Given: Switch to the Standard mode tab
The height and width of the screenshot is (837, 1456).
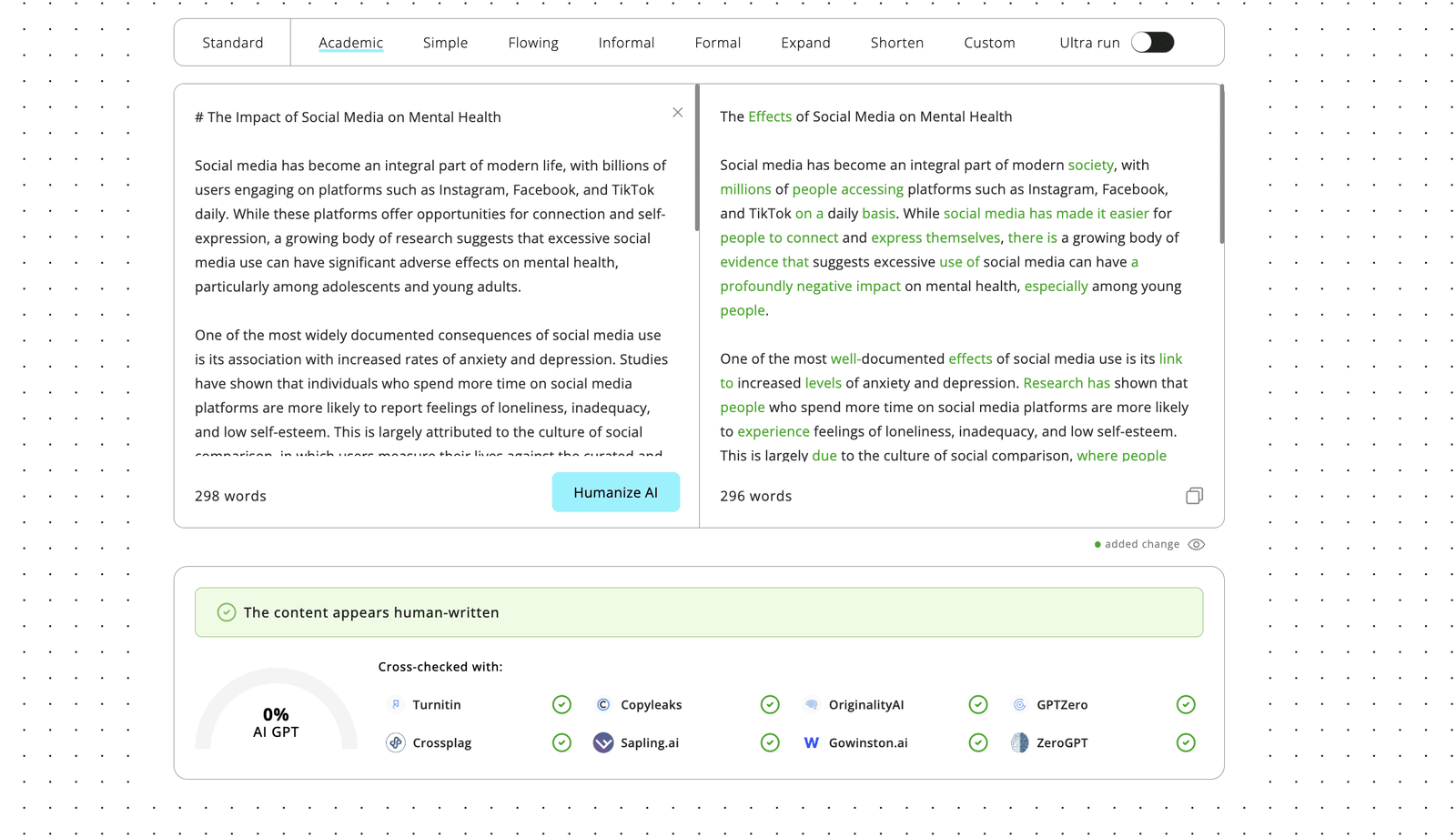Looking at the screenshot, I should click(233, 43).
